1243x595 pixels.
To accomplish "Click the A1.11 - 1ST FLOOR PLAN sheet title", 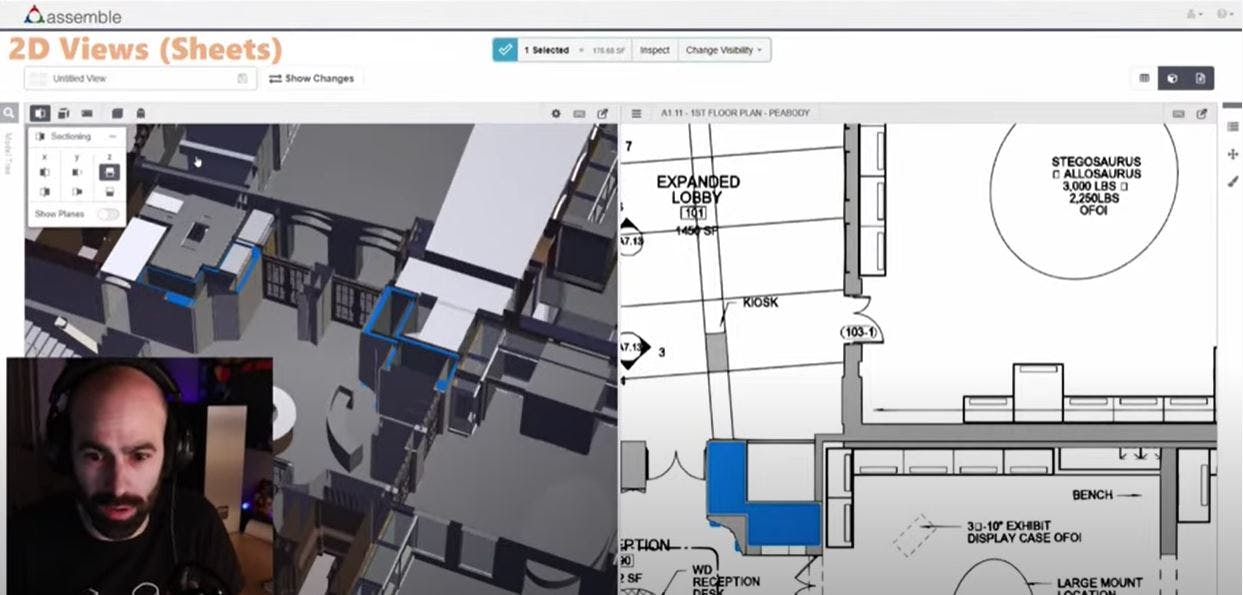I will coord(735,114).
